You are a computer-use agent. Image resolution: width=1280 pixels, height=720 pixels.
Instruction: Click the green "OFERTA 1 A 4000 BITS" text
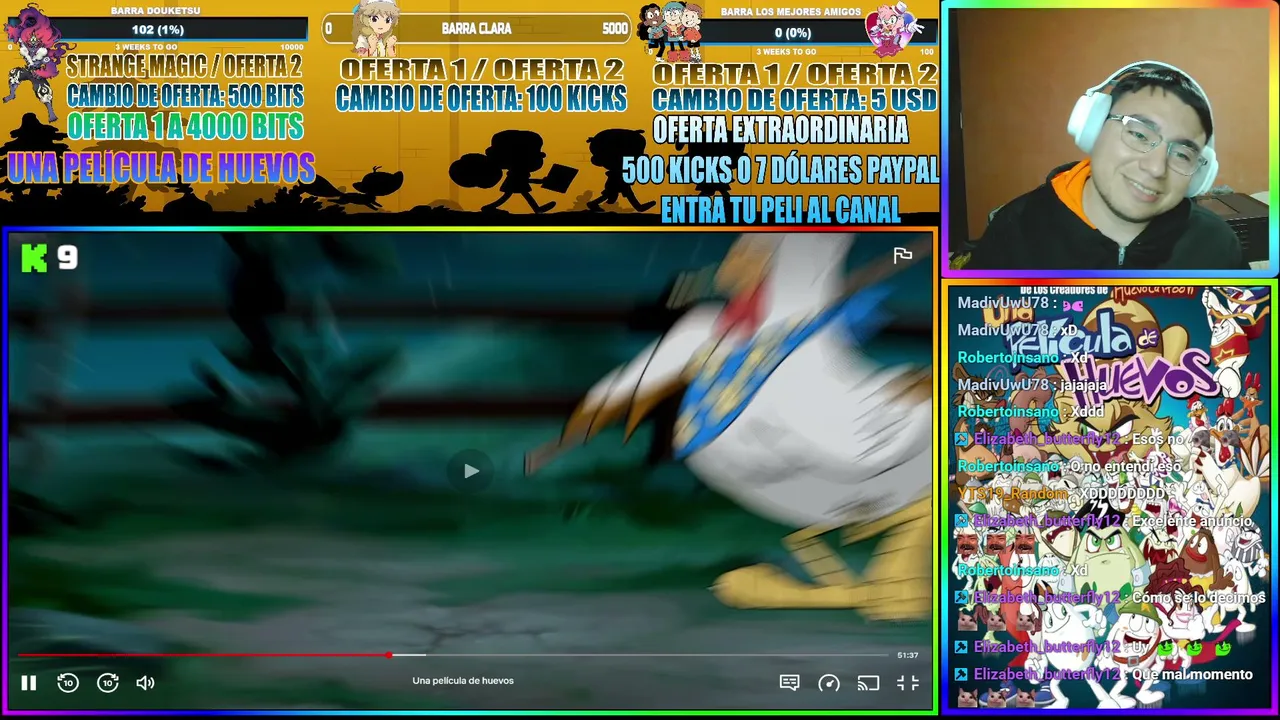pos(185,127)
